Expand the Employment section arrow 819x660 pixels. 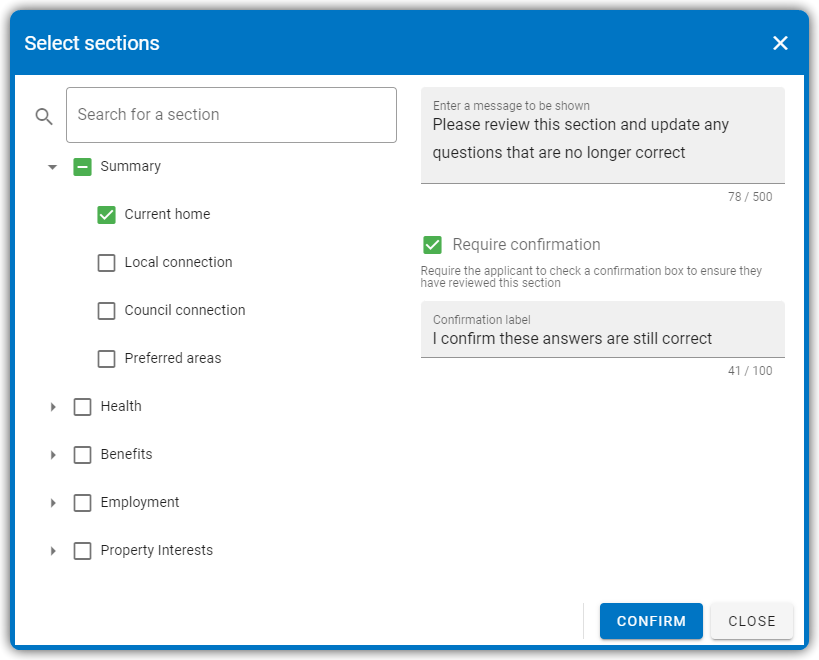pos(53,503)
